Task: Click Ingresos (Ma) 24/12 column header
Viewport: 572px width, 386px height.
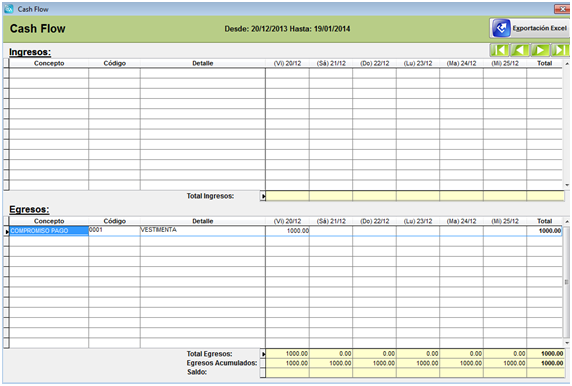Action: (x=461, y=63)
